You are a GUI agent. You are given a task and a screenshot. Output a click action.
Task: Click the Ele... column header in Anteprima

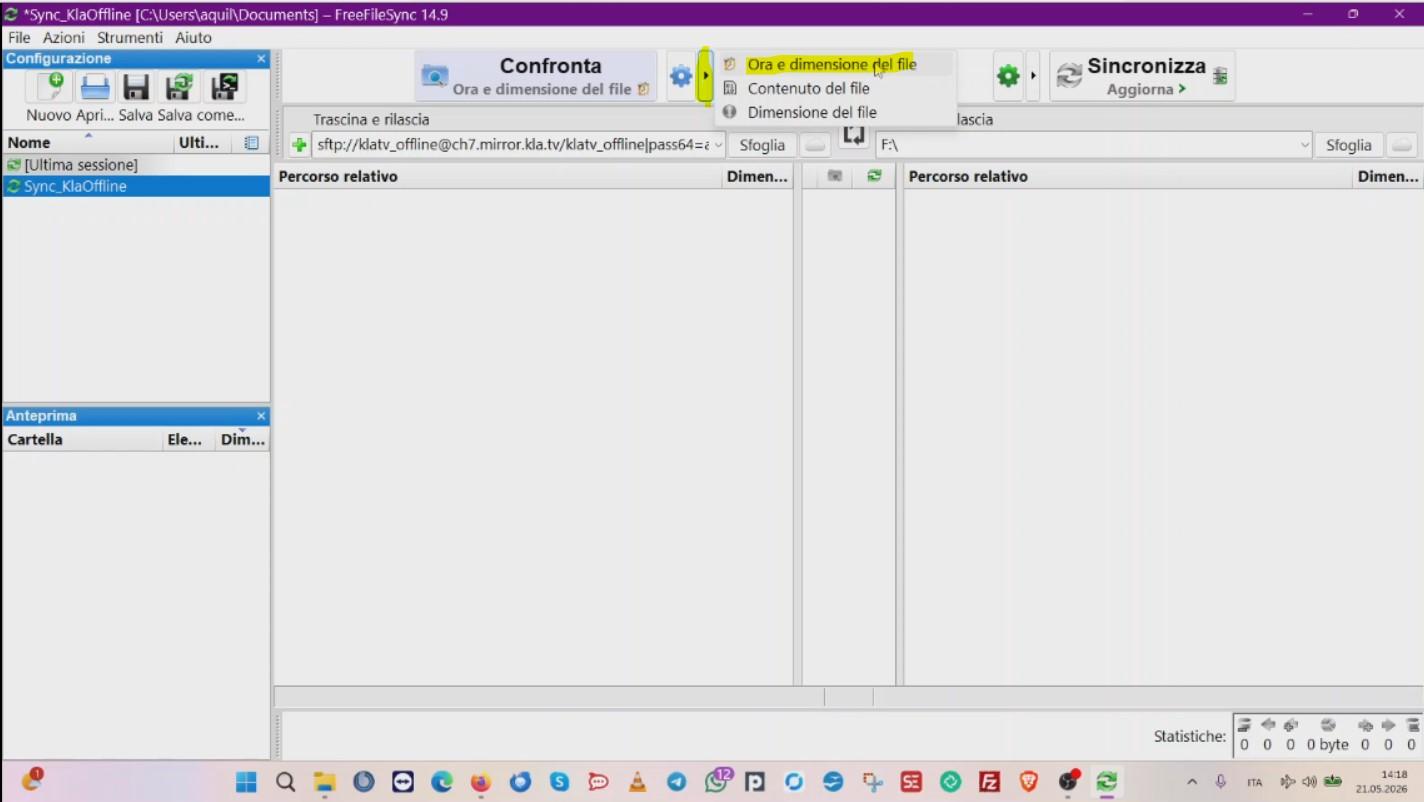coord(188,440)
